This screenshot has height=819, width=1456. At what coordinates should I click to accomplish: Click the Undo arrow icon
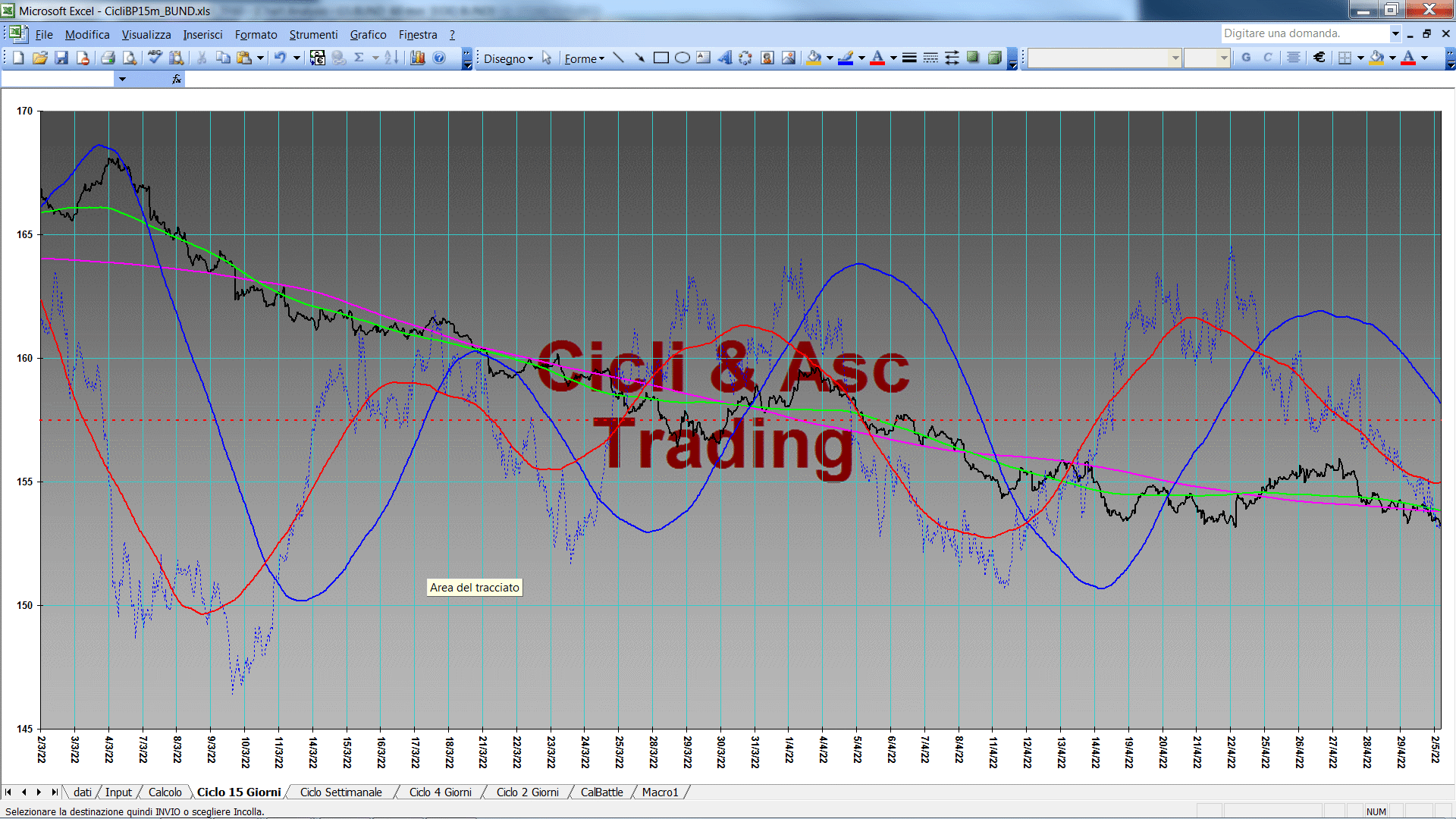coord(280,58)
